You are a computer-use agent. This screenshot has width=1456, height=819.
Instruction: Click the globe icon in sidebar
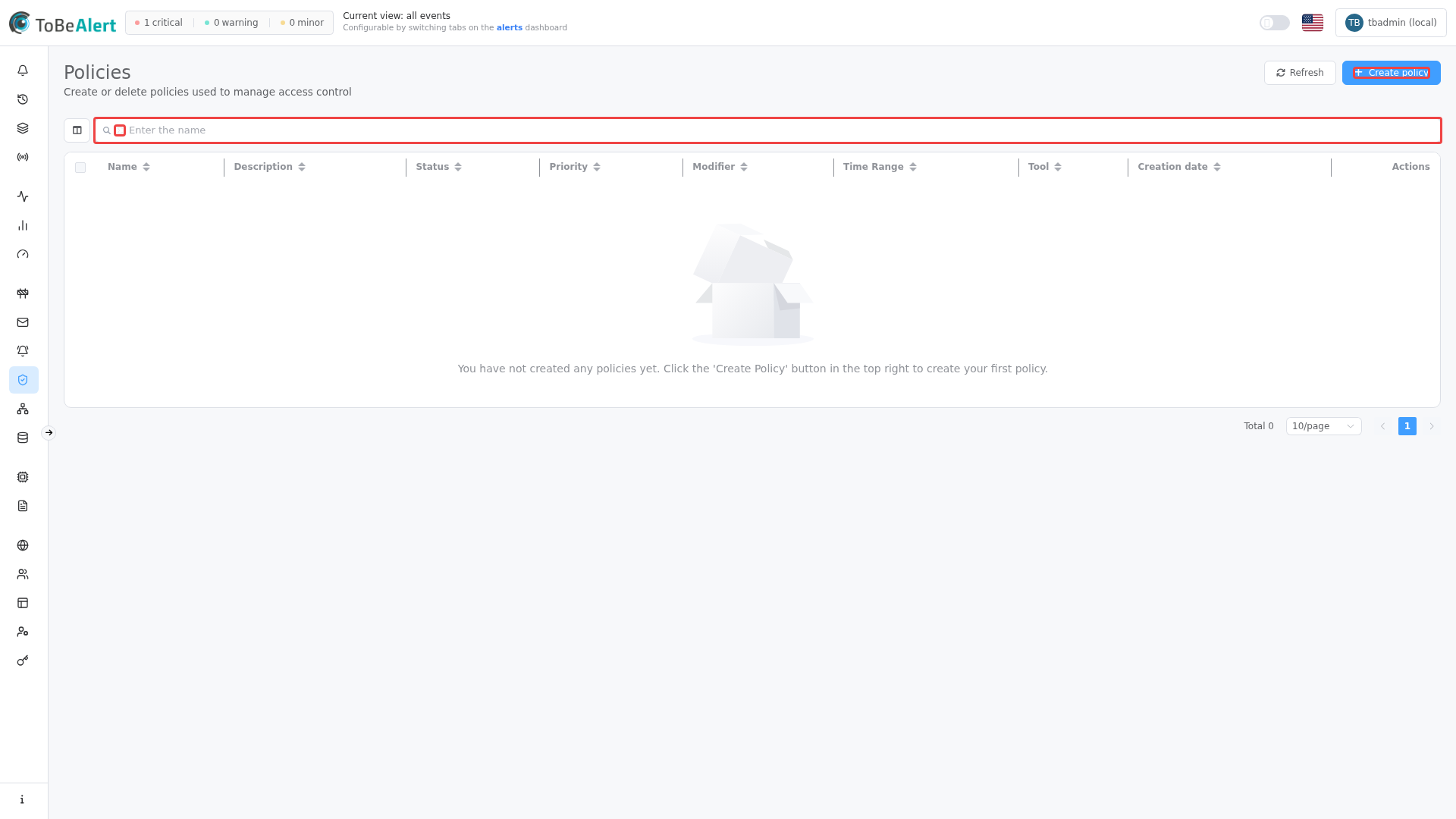click(x=23, y=545)
